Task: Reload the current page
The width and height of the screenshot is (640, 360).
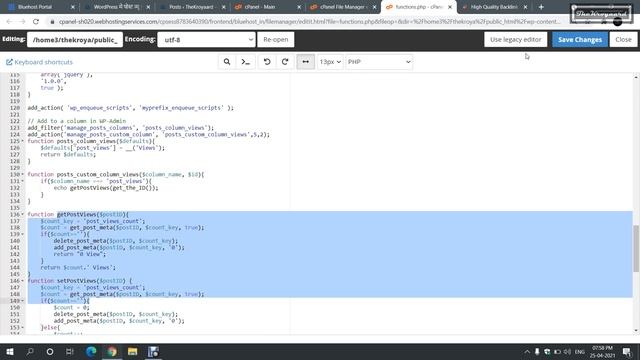Action: 36,22
